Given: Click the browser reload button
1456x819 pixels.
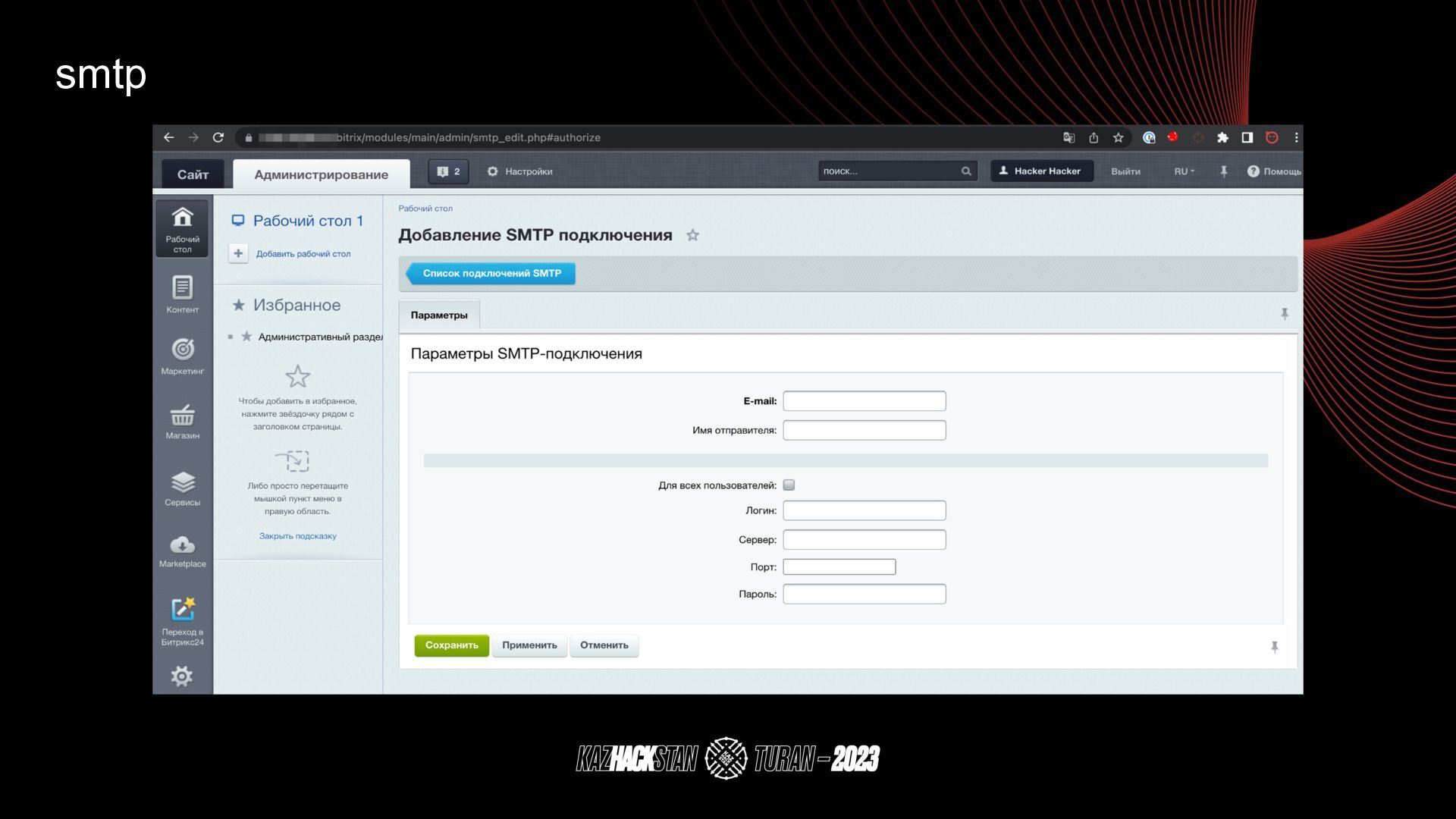Looking at the screenshot, I should click(218, 137).
